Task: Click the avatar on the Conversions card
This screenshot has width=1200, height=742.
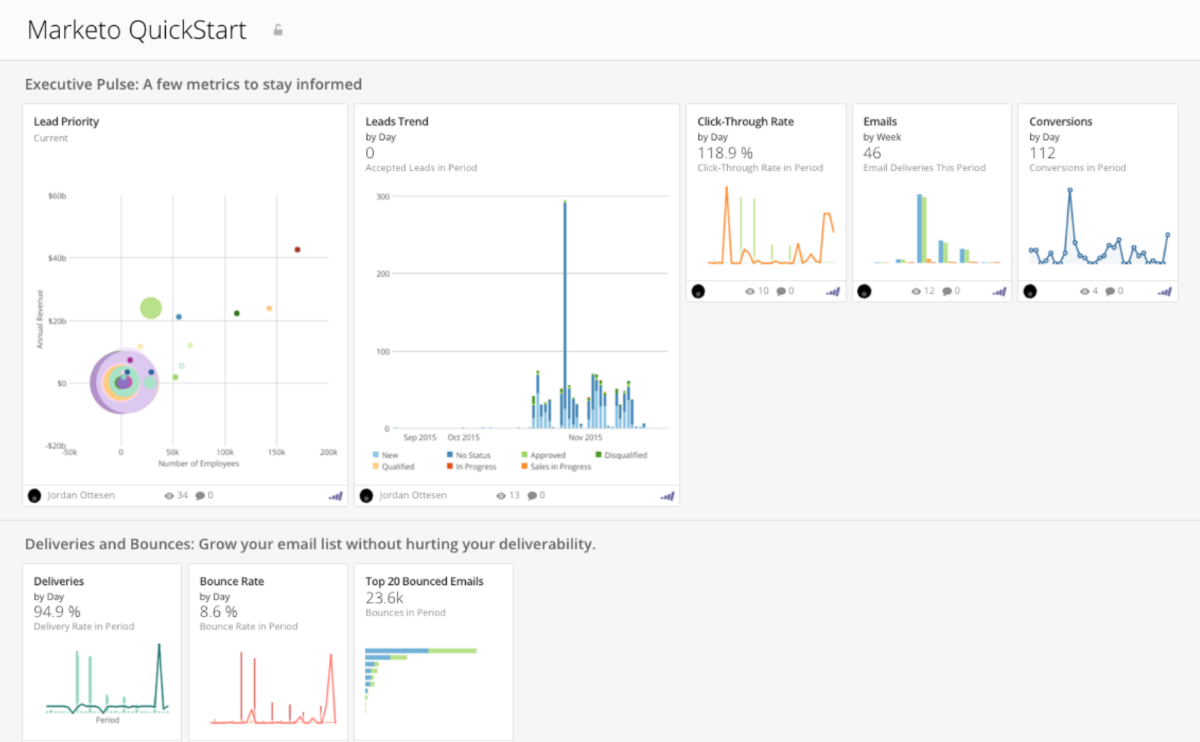Action: (1031, 291)
